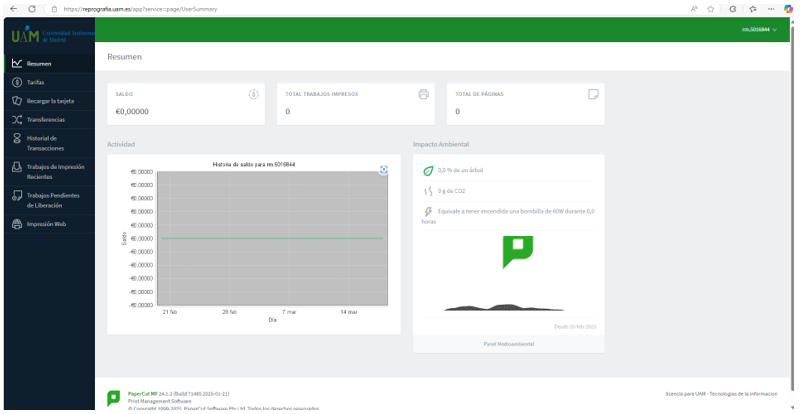The image size is (801, 414).
Task: Reload the page in the browser
Action: (x=32, y=9)
